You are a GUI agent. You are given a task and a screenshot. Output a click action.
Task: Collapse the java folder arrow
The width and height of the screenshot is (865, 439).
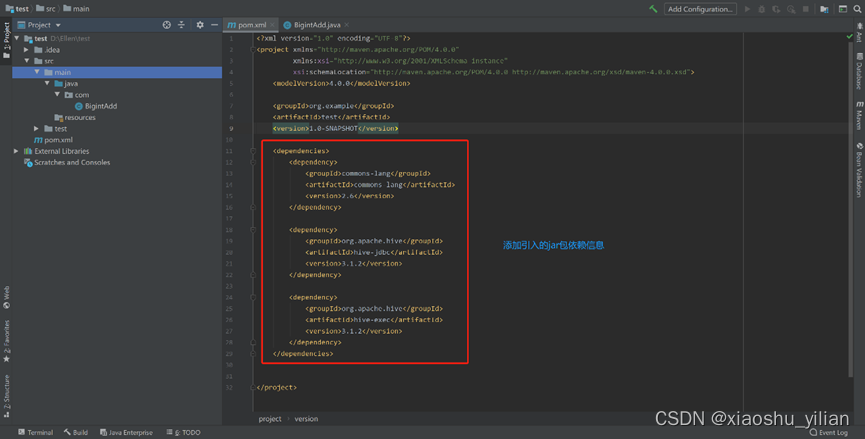point(47,83)
